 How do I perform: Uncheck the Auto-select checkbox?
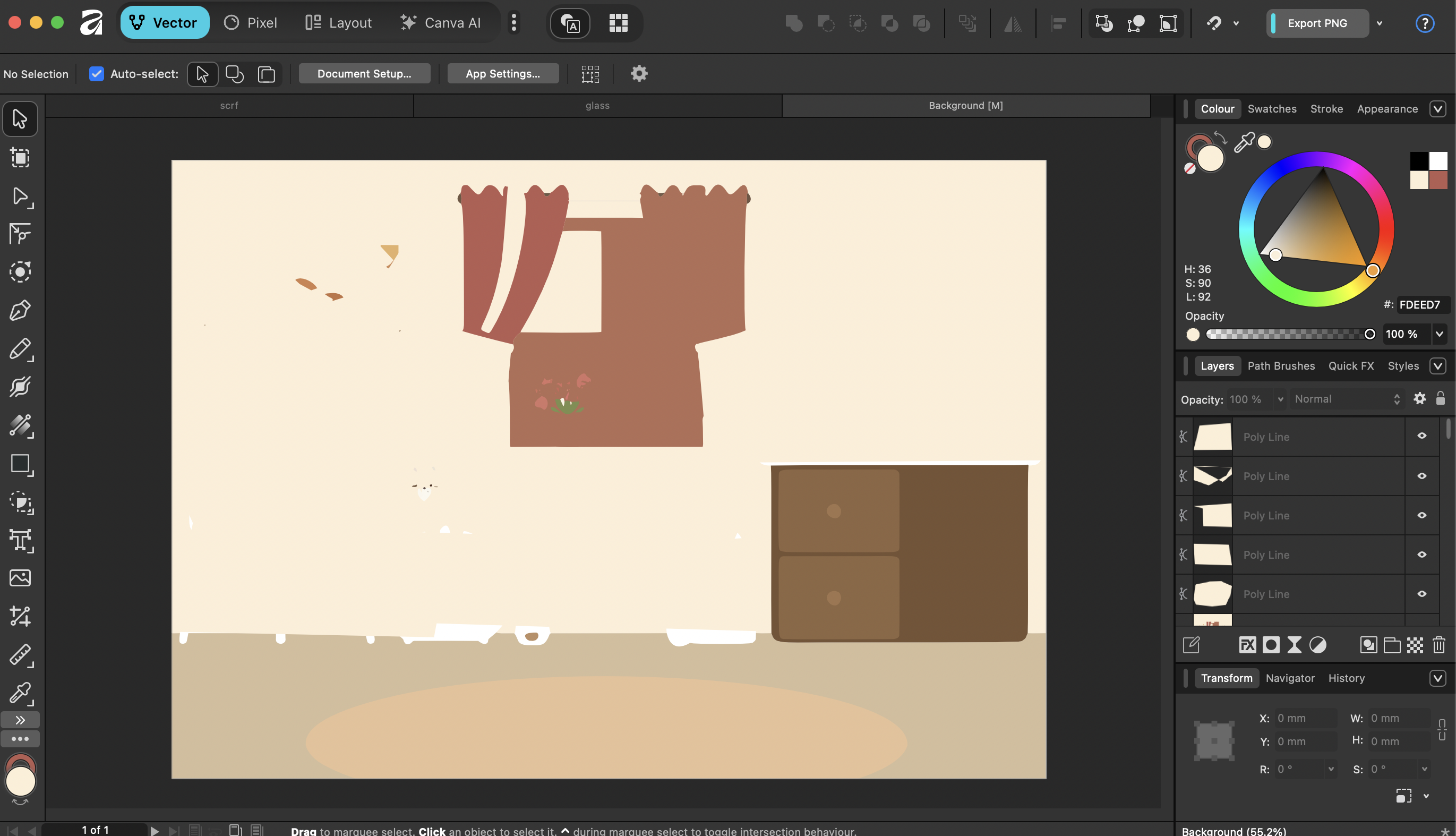tap(97, 73)
